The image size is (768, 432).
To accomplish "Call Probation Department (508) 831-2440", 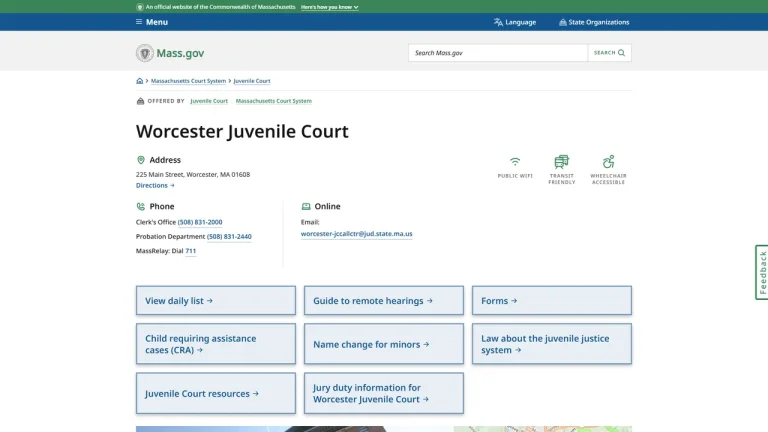I will pyautogui.click(x=229, y=236).
